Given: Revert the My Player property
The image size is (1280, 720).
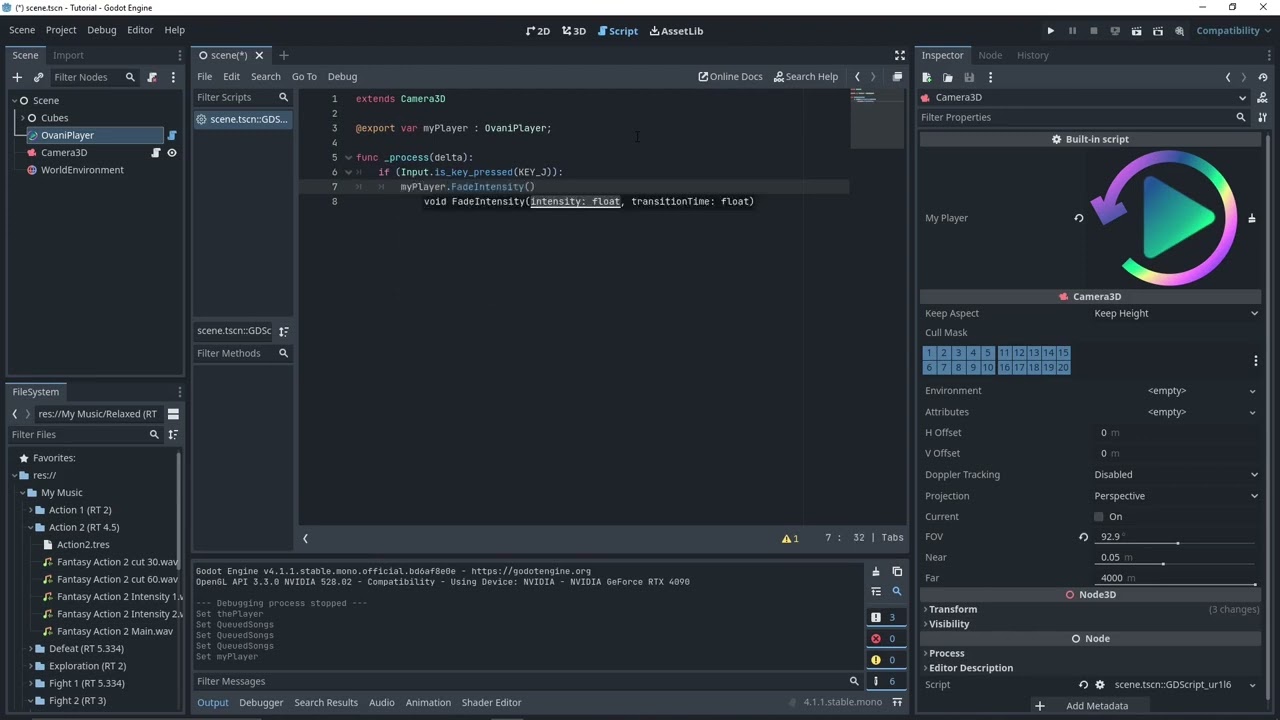Looking at the screenshot, I should pyautogui.click(x=1079, y=218).
